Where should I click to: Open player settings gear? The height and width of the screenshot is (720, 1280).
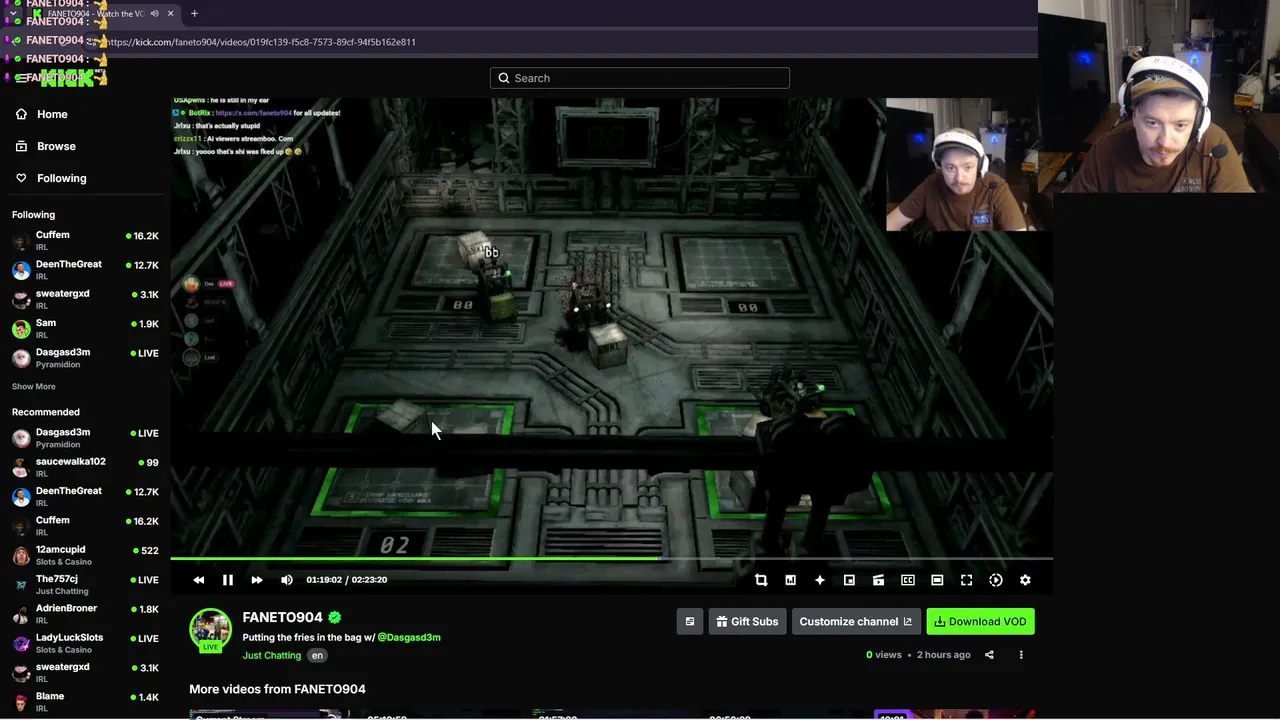coord(1025,580)
